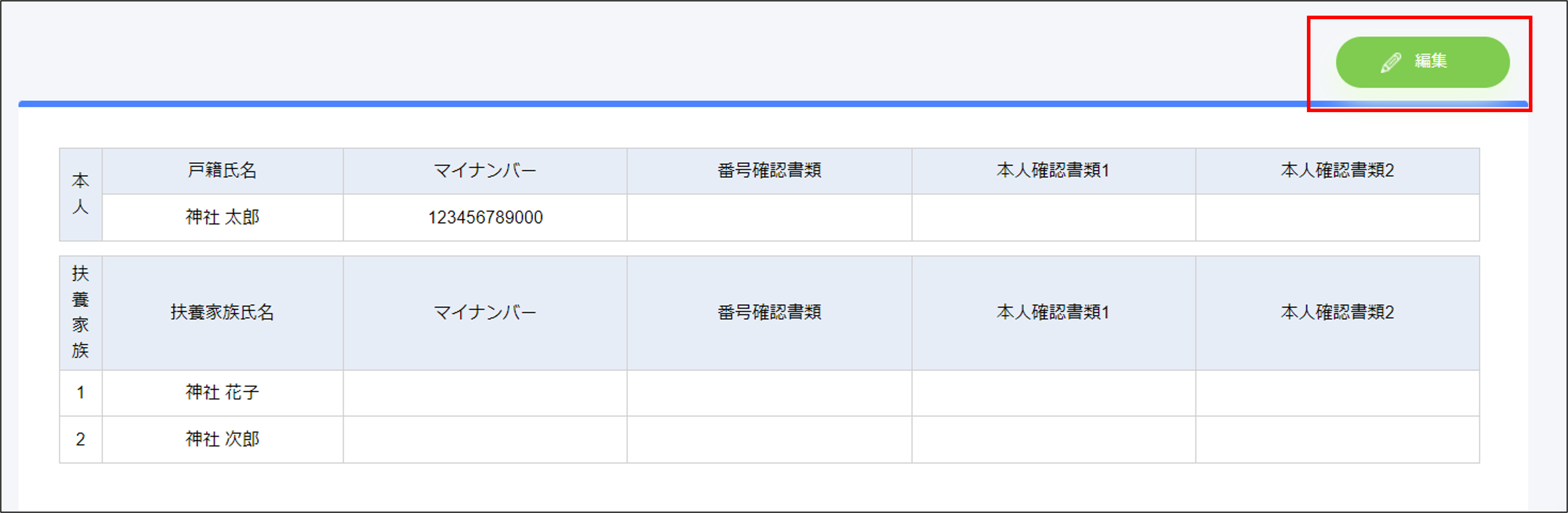Click the 扶養家族氏名 column header

click(x=222, y=313)
